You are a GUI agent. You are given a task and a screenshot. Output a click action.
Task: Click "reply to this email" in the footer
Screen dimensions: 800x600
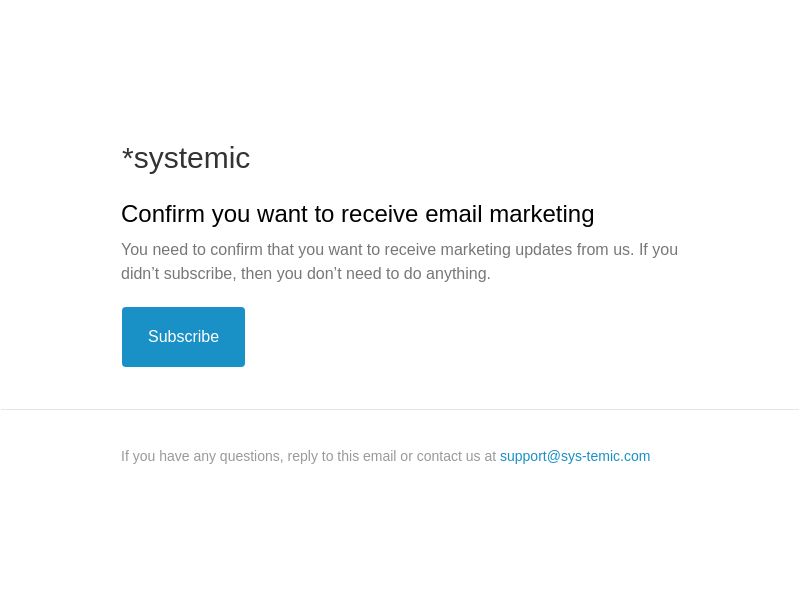341,456
